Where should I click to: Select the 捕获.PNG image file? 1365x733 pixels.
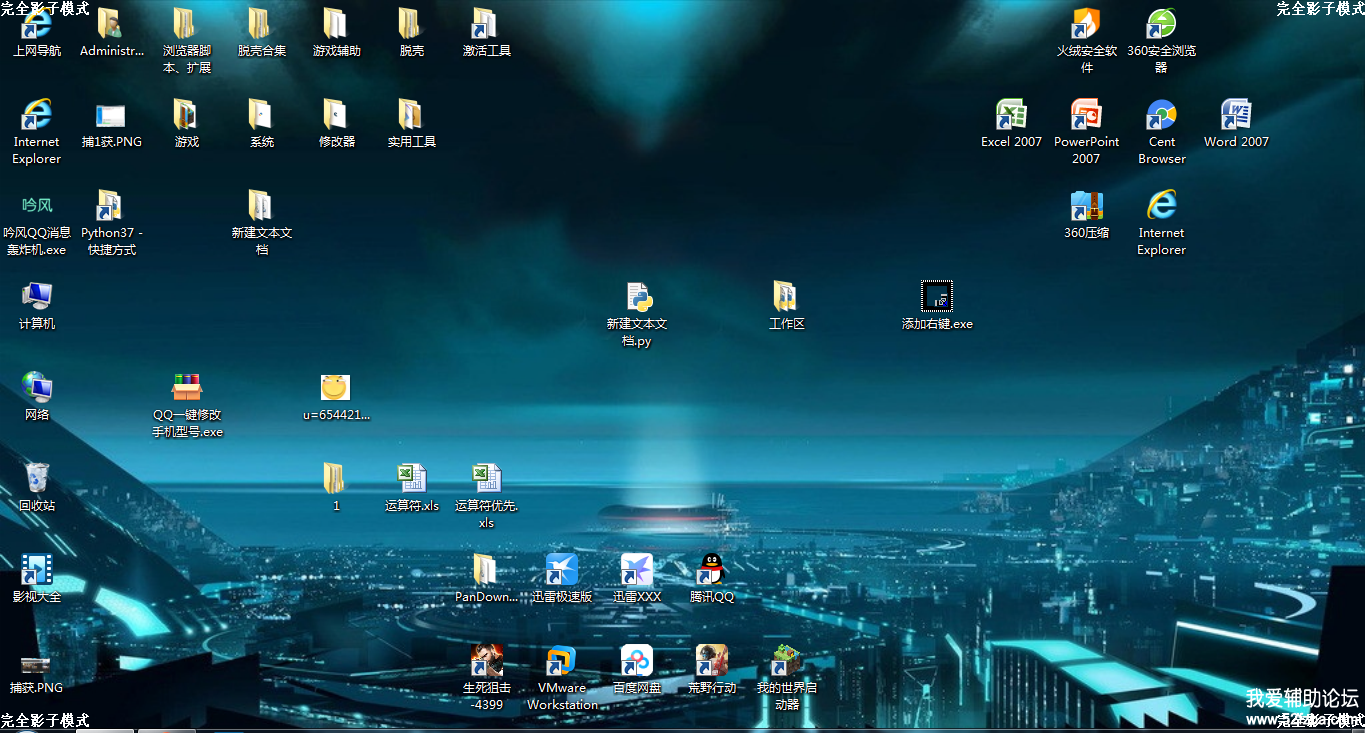click(x=37, y=665)
